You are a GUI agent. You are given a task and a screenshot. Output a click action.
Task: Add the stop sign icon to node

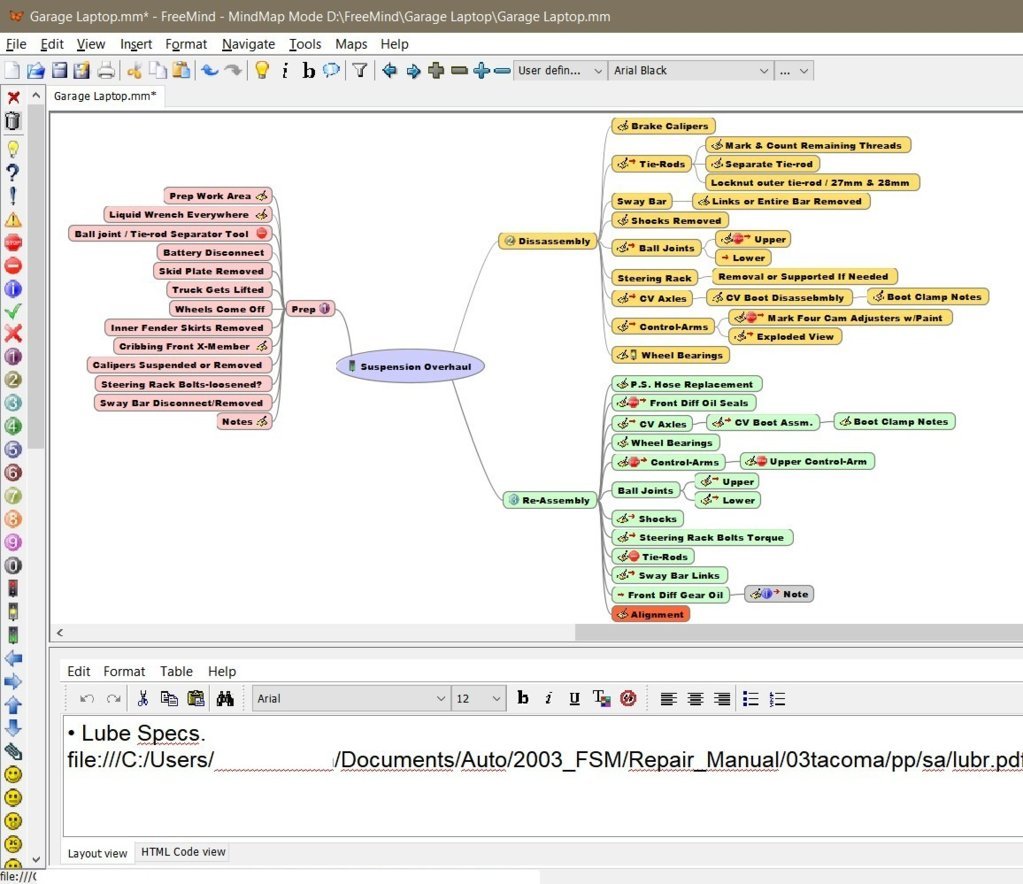click(13, 243)
